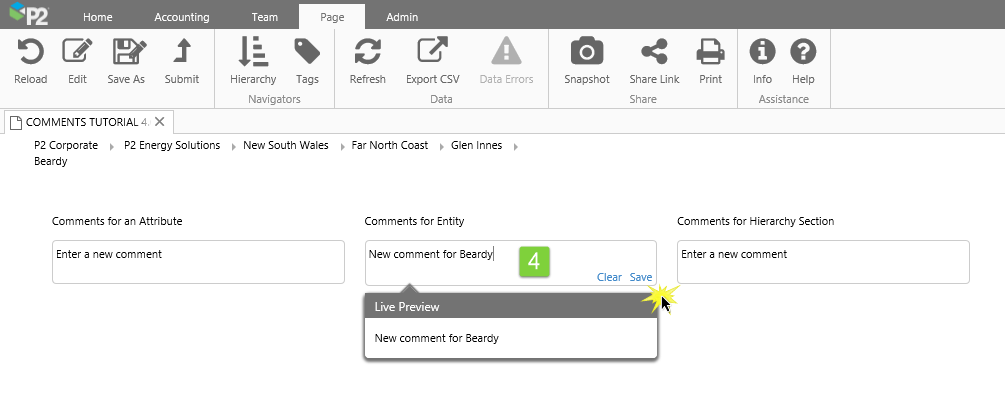Click the Reload icon in the ribbon
This screenshot has height=406, width=1005.
31,52
